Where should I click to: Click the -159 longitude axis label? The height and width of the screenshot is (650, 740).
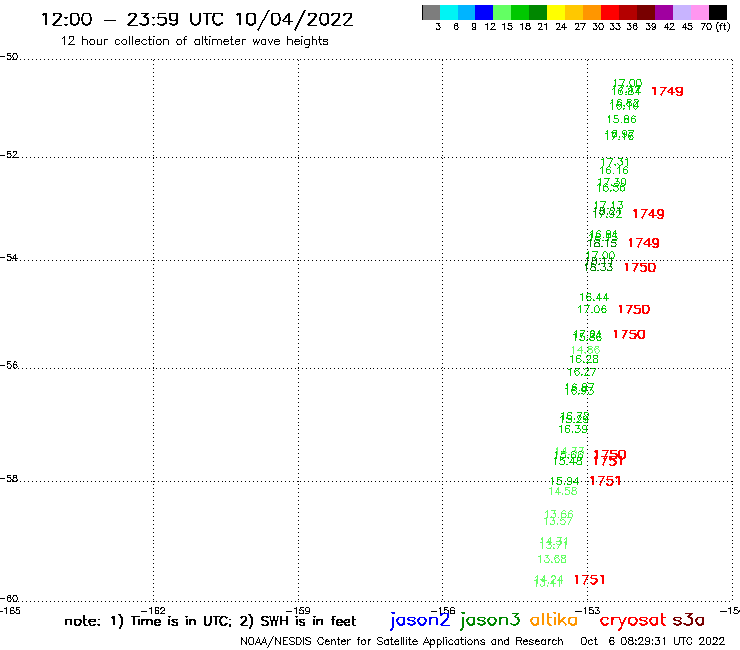click(x=298, y=611)
